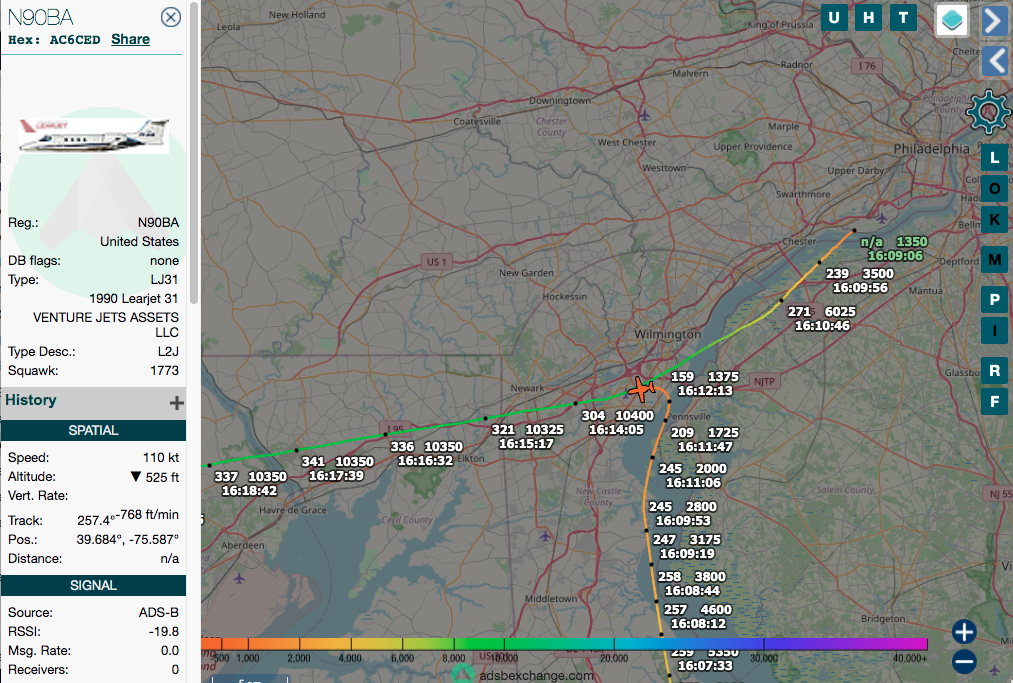The width and height of the screenshot is (1013, 683).
Task: Click the N90BA registration value
Action: 158,223
